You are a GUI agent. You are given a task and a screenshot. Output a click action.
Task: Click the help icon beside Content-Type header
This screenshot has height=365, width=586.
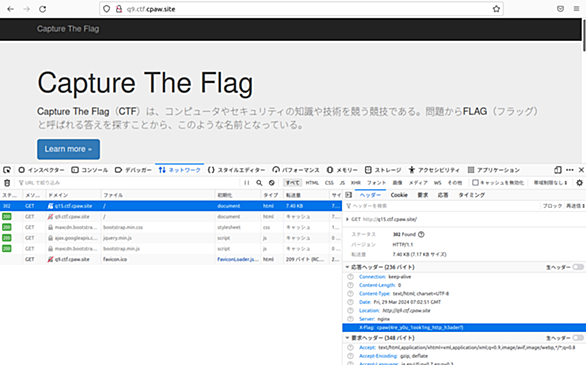tap(350, 294)
